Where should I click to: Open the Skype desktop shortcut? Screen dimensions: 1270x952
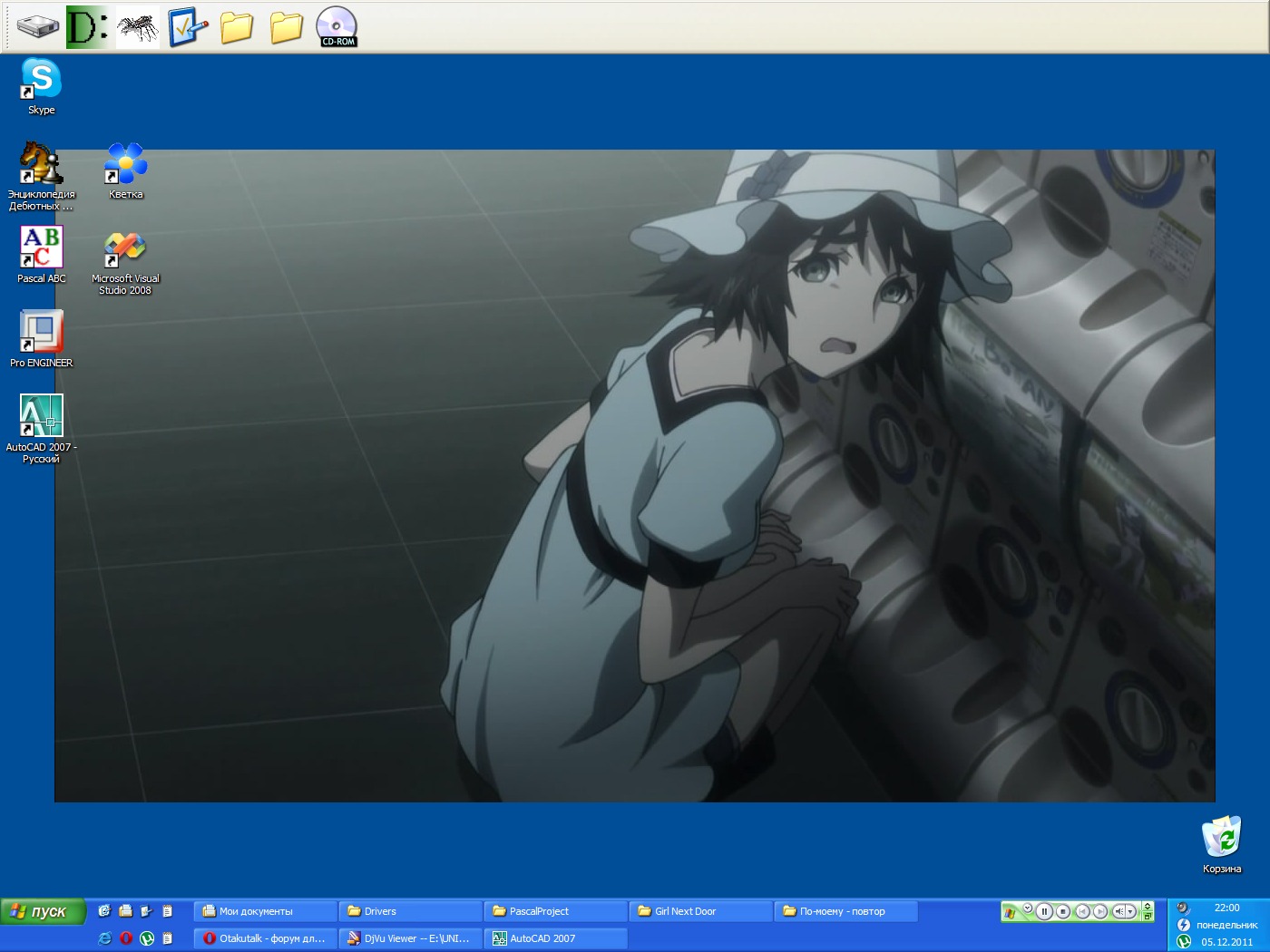pyautogui.click(x=41, y=80)
